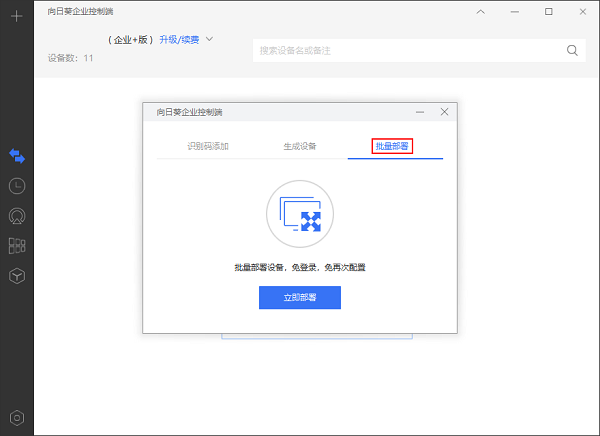Viewport: 600px width, 436px height.
Task: Close the 向日葵企业控制端 dialog
Action: coord(445,112)
